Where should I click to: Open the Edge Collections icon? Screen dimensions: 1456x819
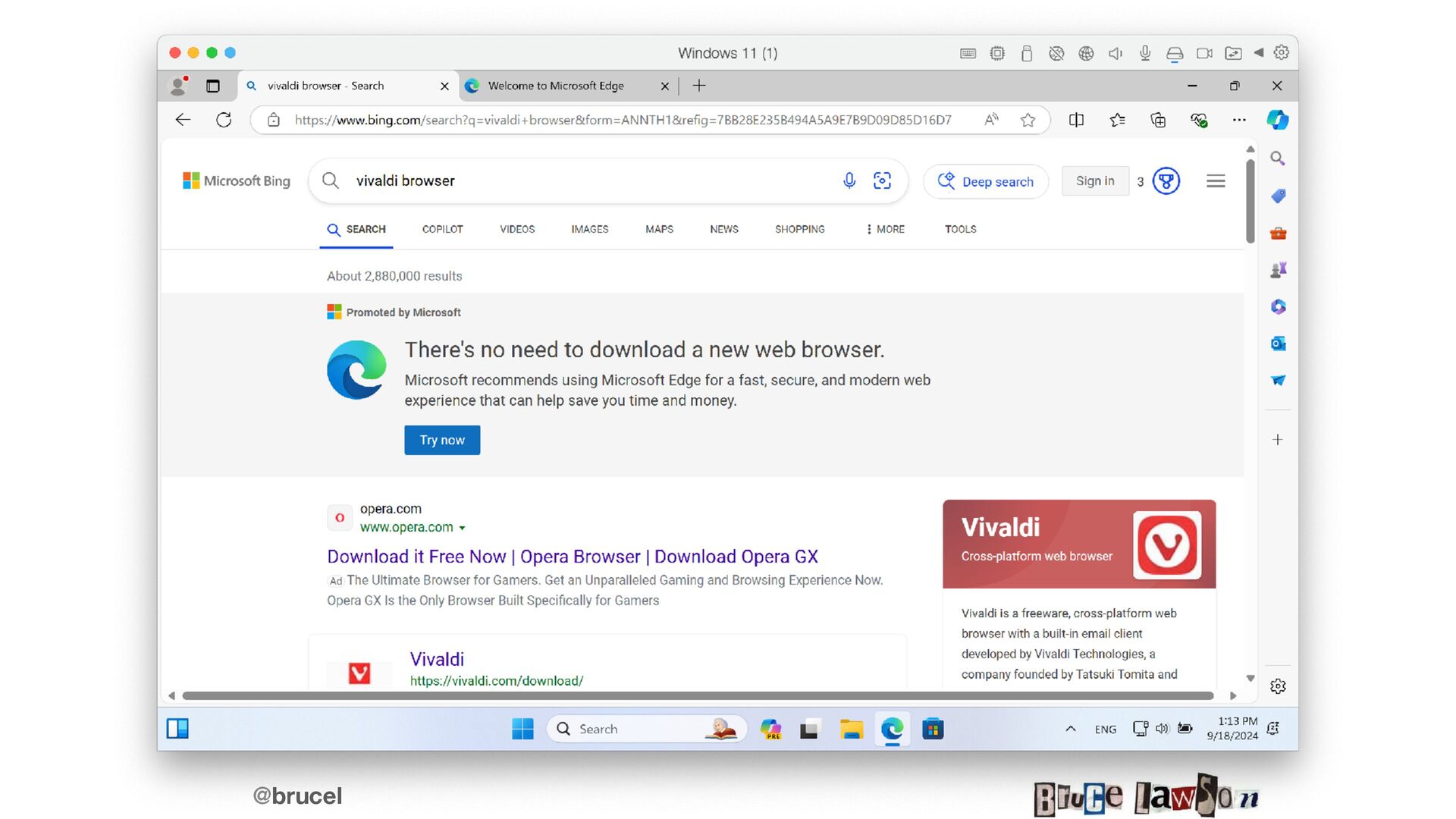point(1158,120)
